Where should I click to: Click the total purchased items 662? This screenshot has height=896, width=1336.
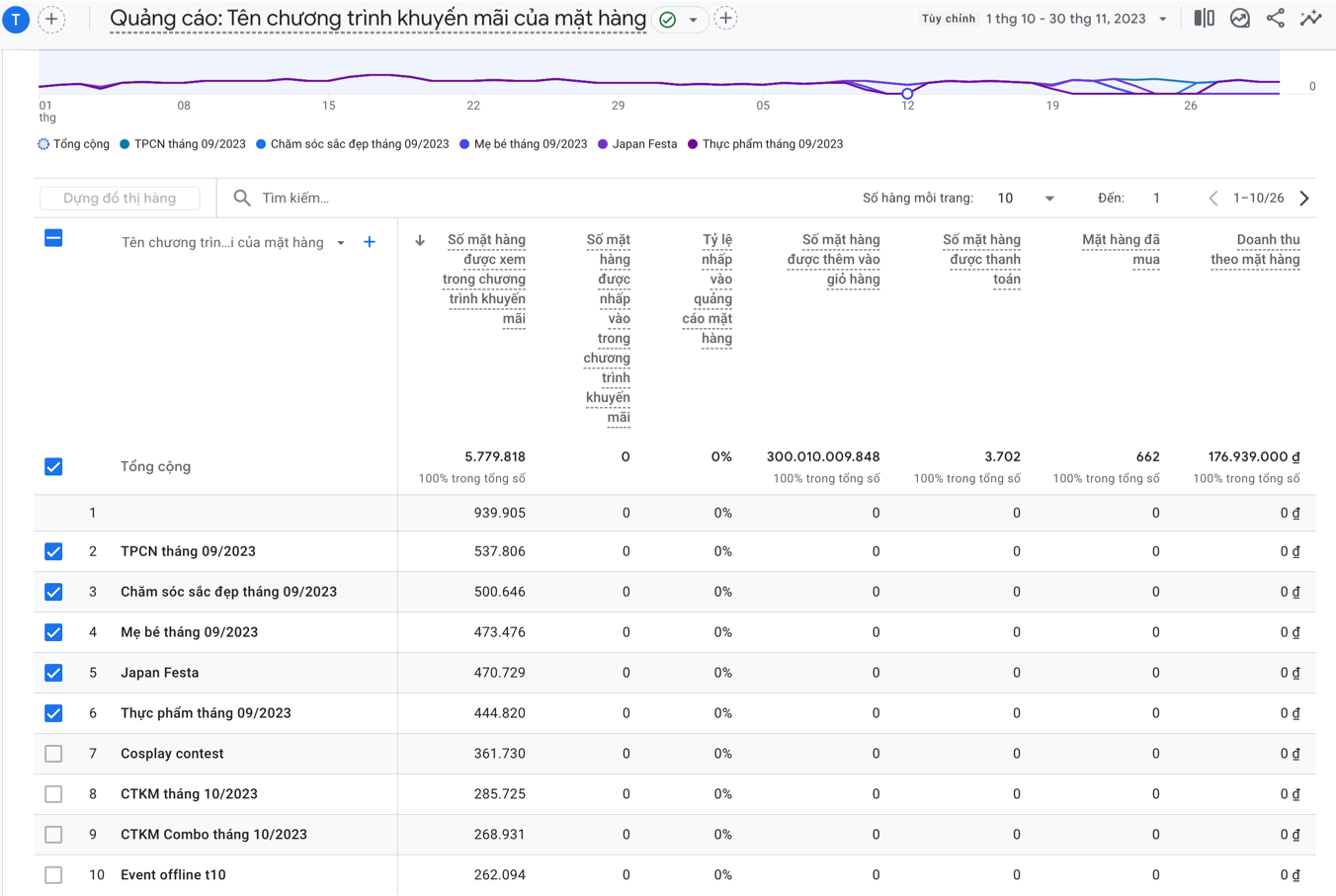point(1147,456)
